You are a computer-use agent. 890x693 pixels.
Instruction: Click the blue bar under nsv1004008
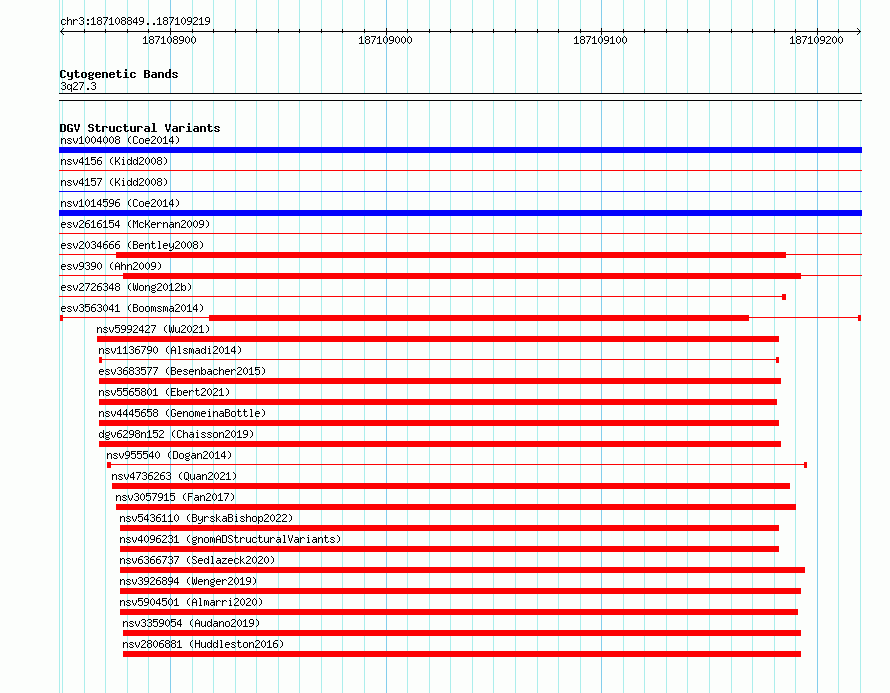pos(460,150)
